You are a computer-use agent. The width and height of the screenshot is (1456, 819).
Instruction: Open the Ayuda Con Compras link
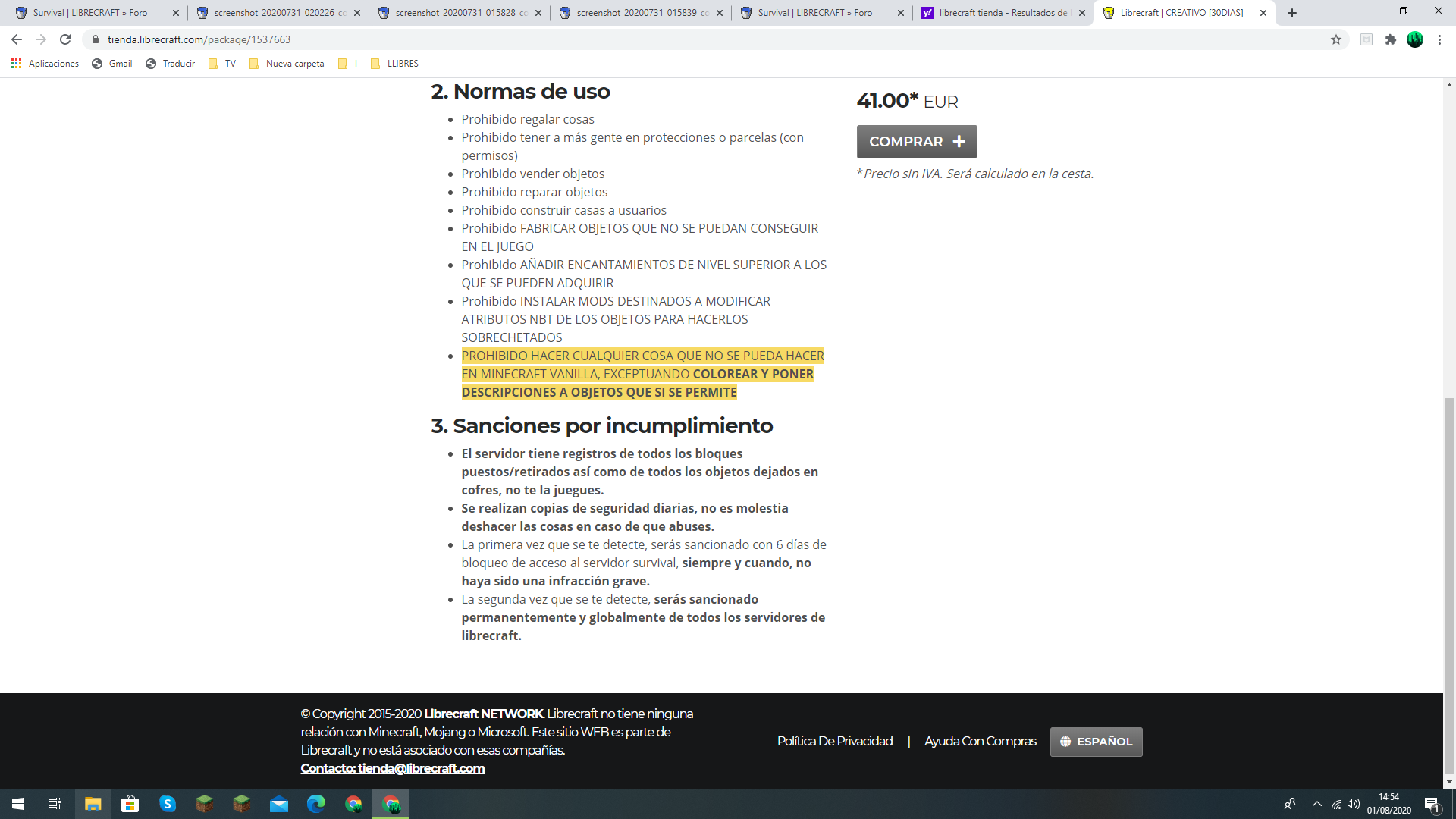[980, 741]
